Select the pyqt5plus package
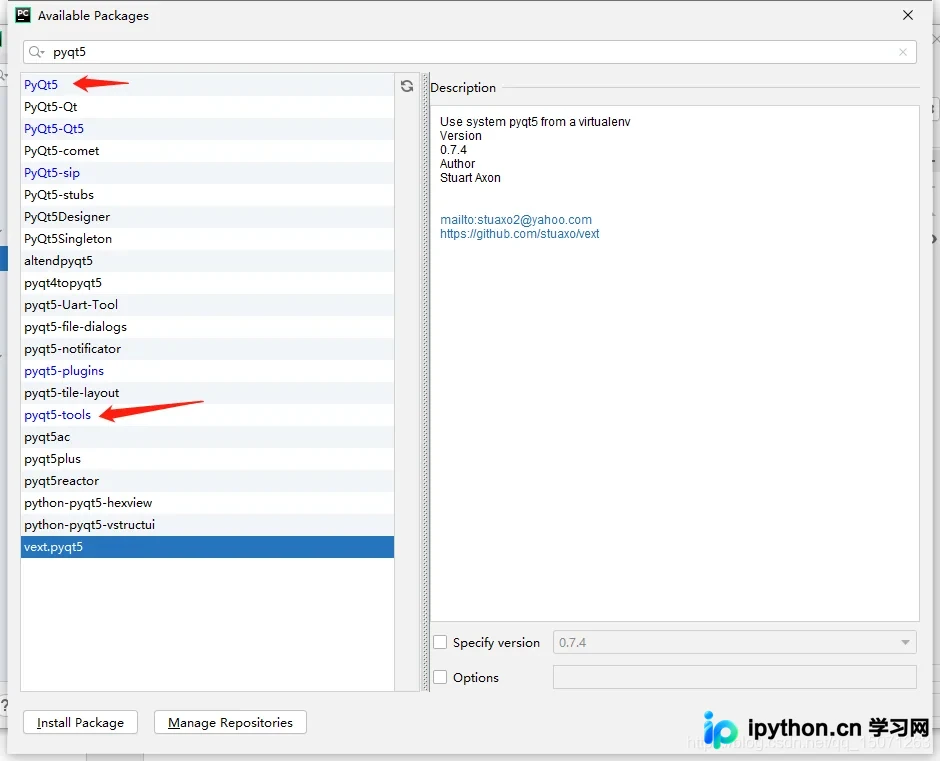The height and width of the screenshot is (761, 940). (207, 459)
